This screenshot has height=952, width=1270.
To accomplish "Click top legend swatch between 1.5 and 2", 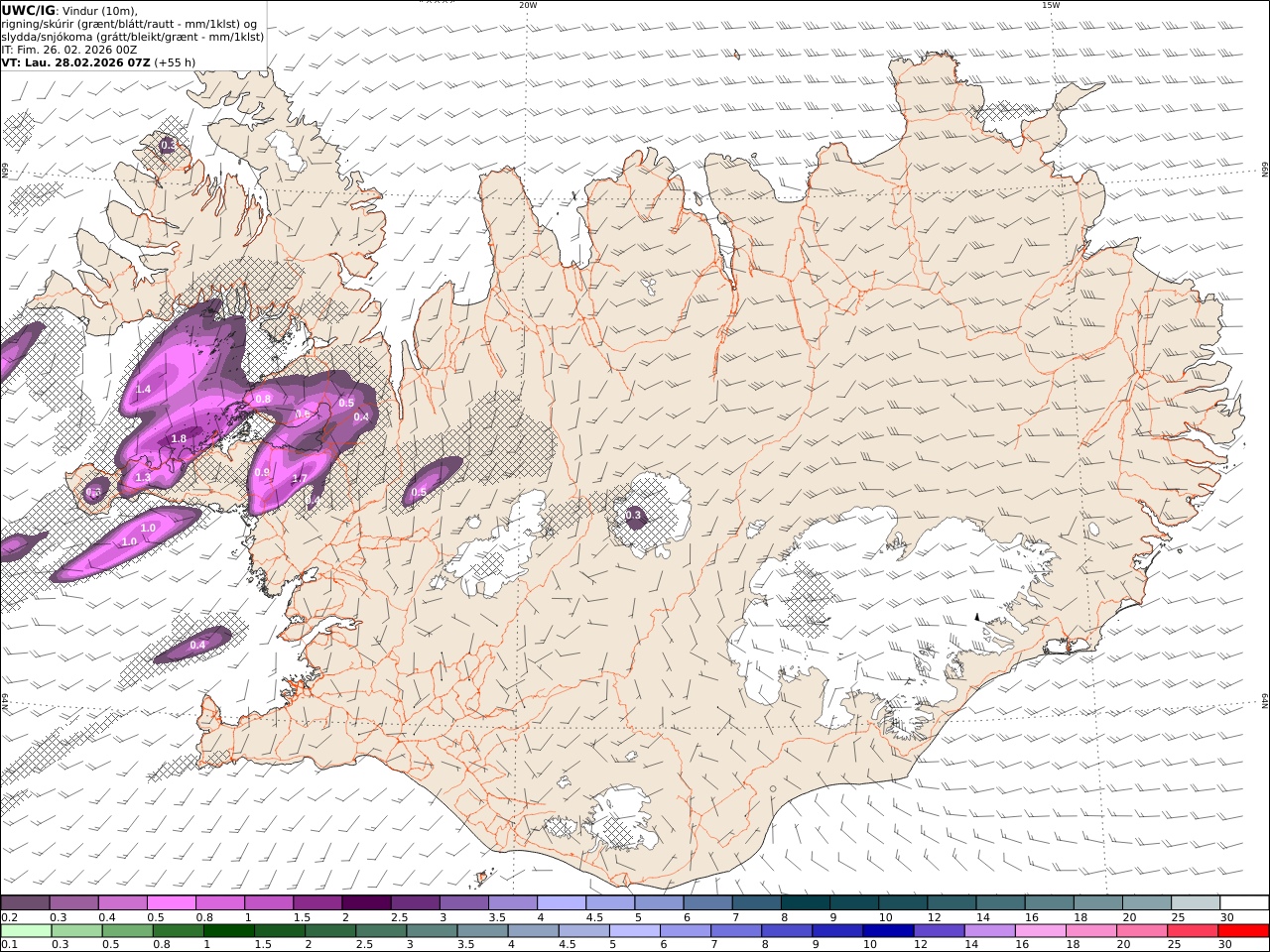I will click(317, 903).
